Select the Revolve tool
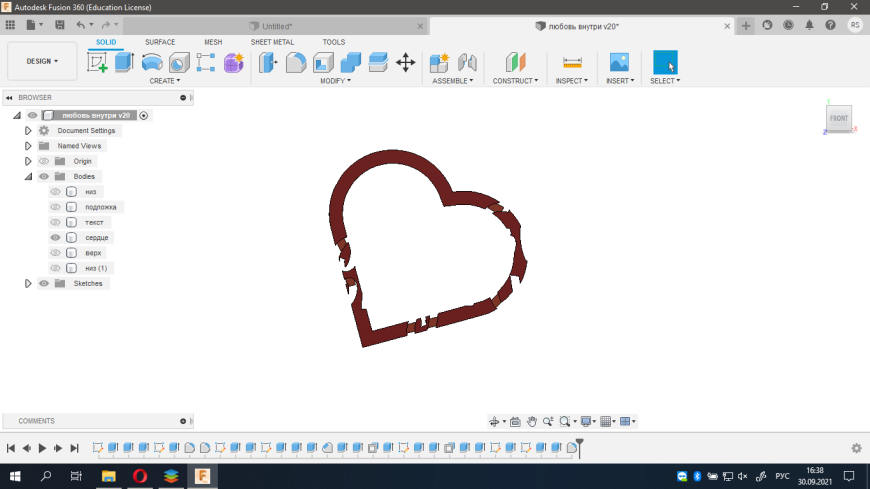 coord(152,62)
